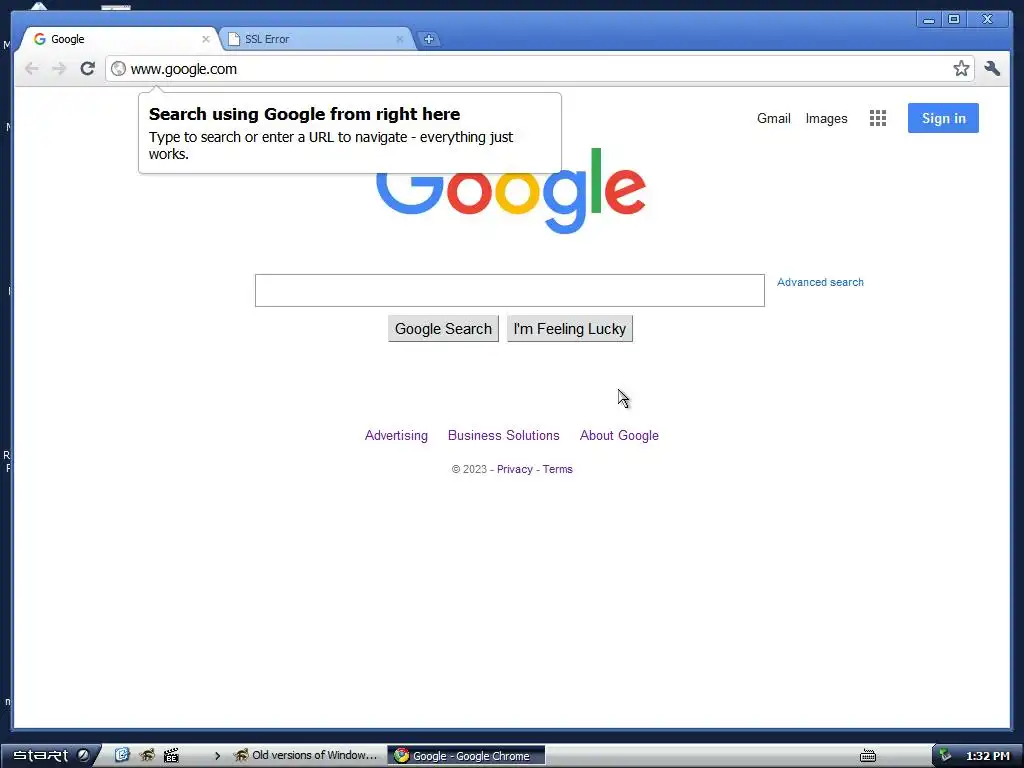Click the clapperboard quick launch icon

171,756
